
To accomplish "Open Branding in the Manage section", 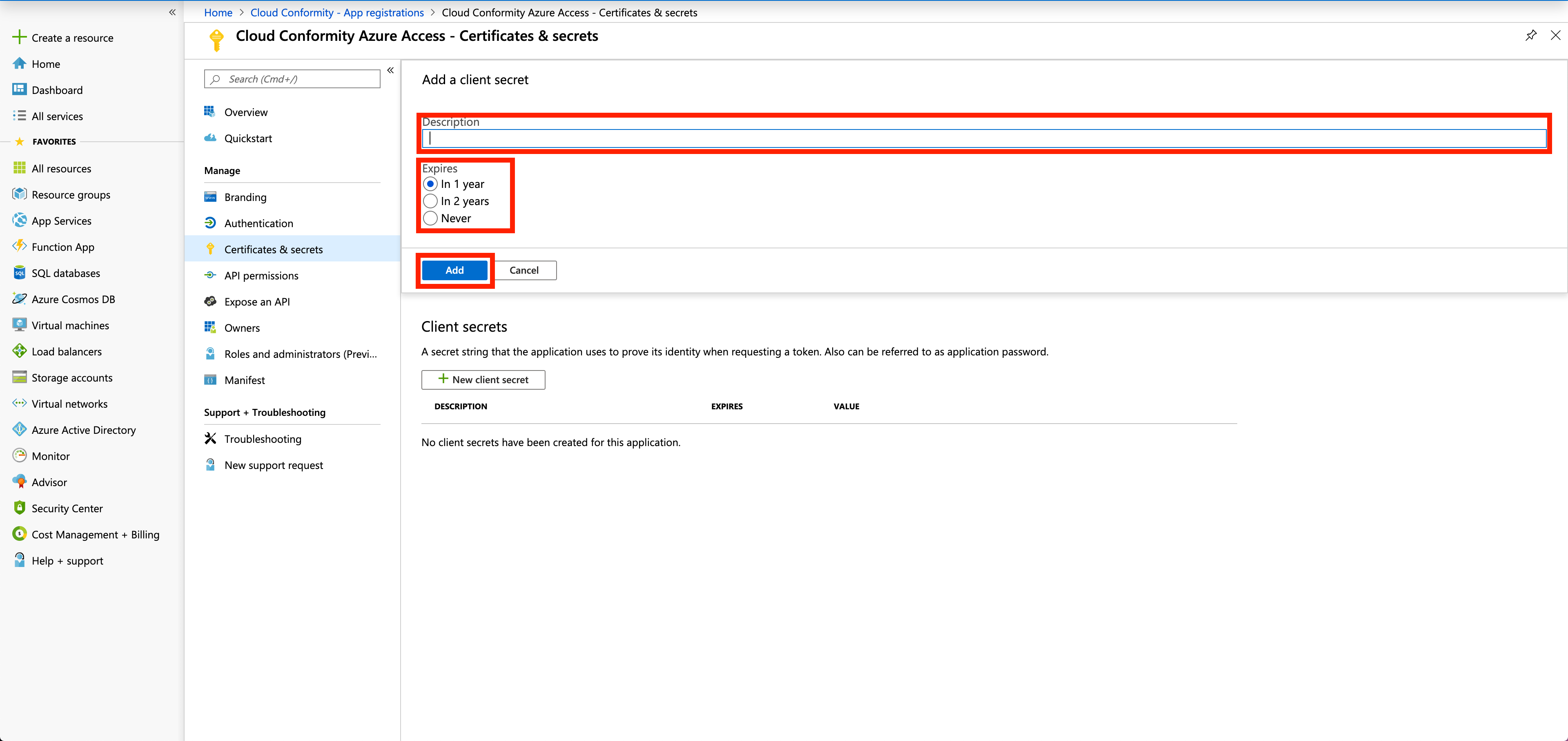I will tap(292, 196).
